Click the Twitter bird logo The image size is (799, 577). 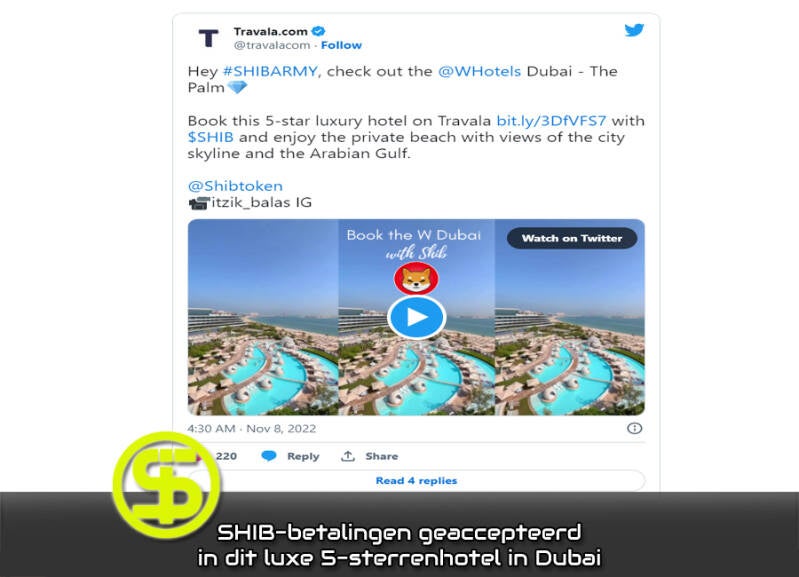pos(634,30)
